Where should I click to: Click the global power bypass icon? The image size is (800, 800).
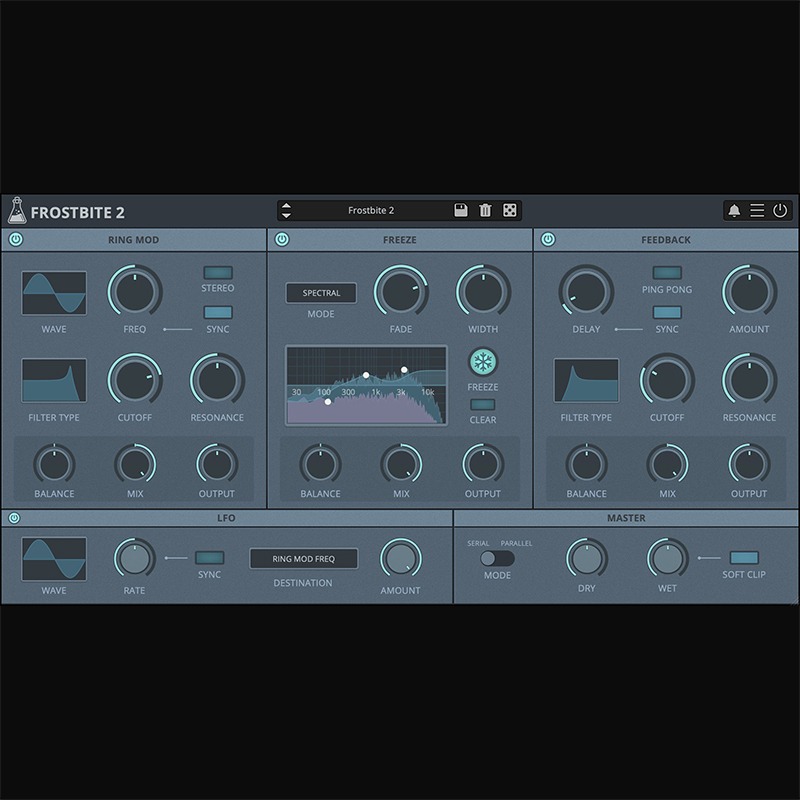click(780, 210)
